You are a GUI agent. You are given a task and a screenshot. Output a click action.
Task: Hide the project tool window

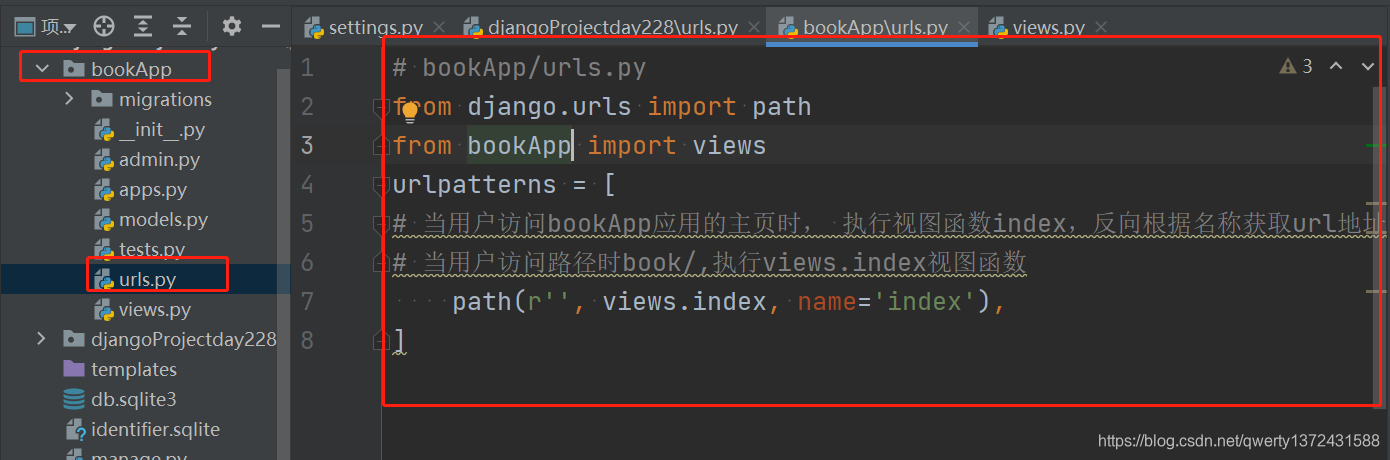270,26
